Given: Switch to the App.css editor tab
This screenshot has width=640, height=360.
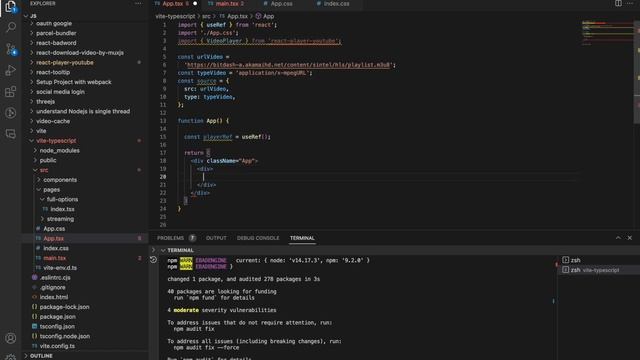Looking at the screenshot, I should coord(281,4).
